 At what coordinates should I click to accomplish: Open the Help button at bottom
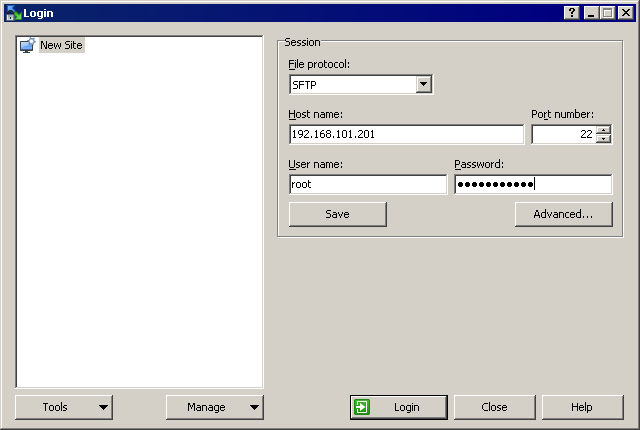pos(582,407)
